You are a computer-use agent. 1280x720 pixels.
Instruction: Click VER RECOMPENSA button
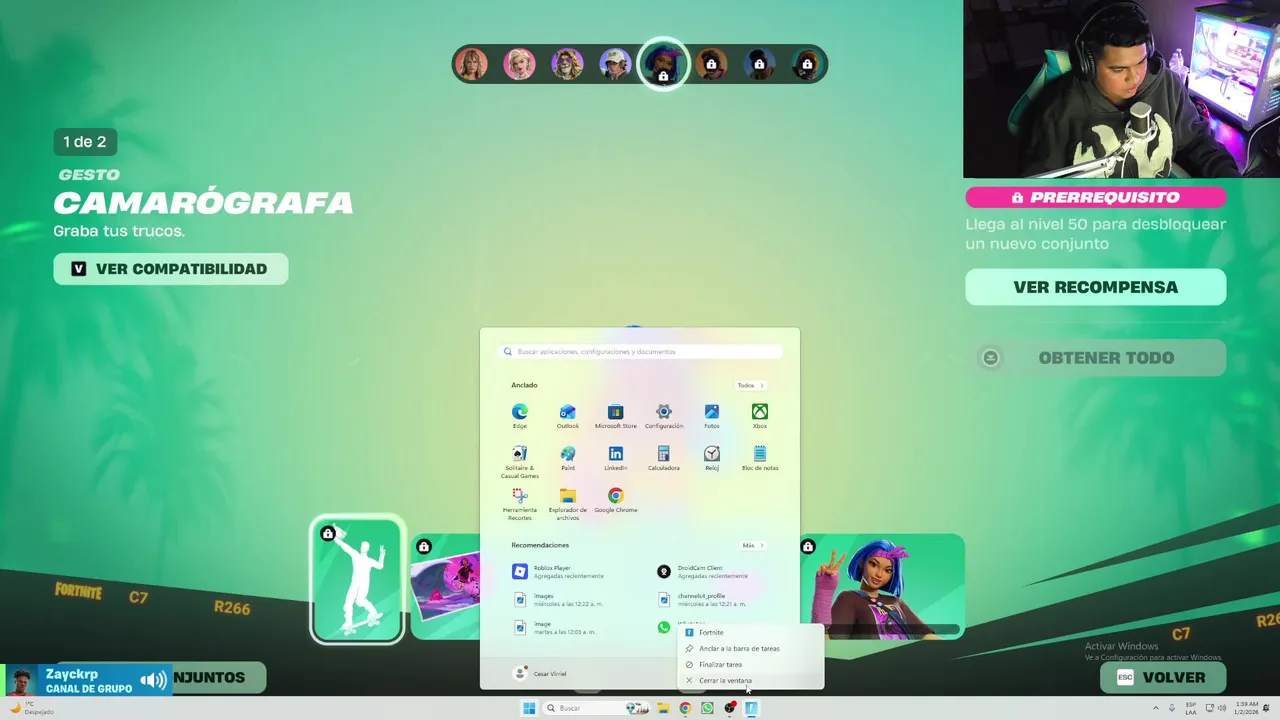click(x=1095, y=287)
